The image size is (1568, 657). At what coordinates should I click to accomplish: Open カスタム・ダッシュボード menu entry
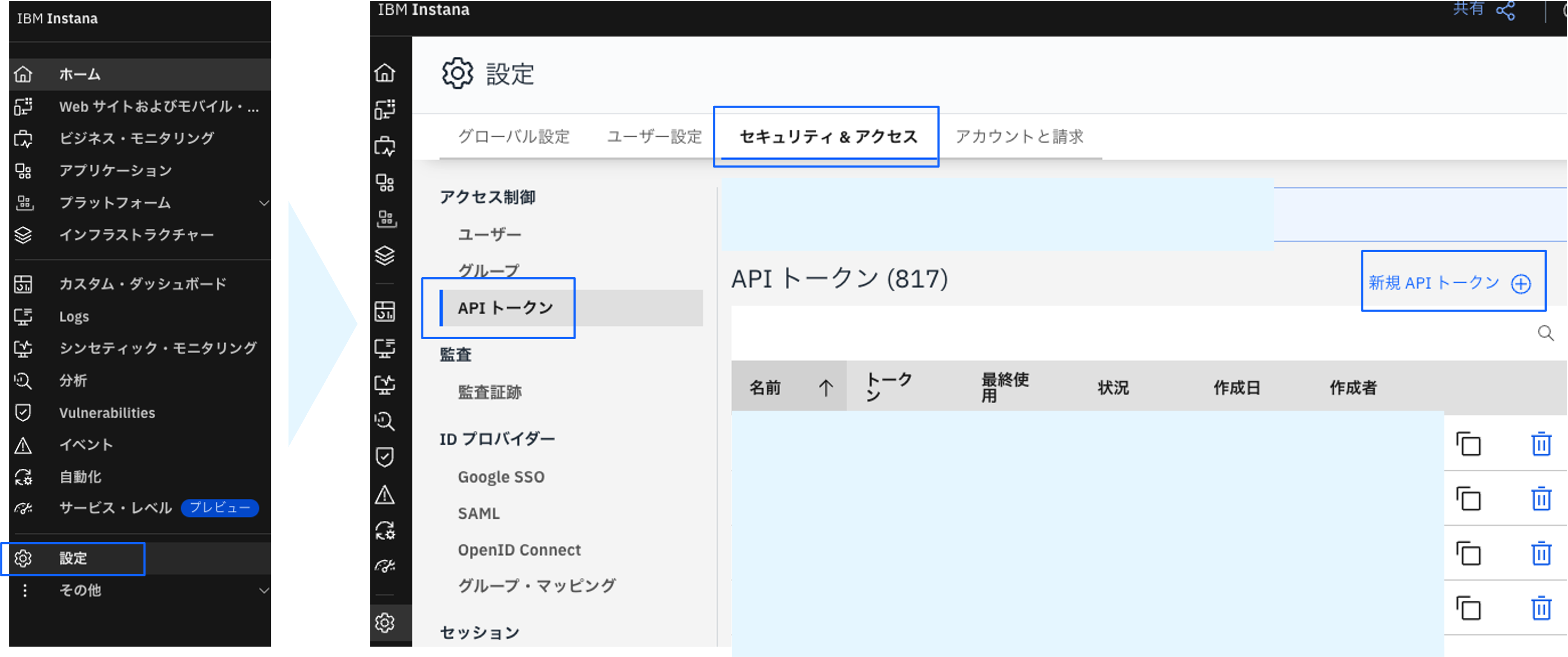tap(140, 284)
